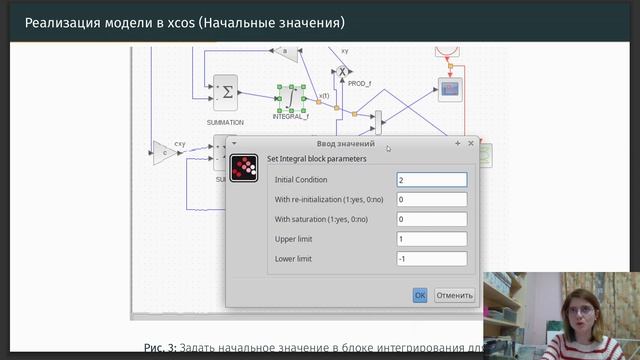Click the 'Lower limit' label
Viewport: 640px width, 360px height.
(x=293, y=259)
